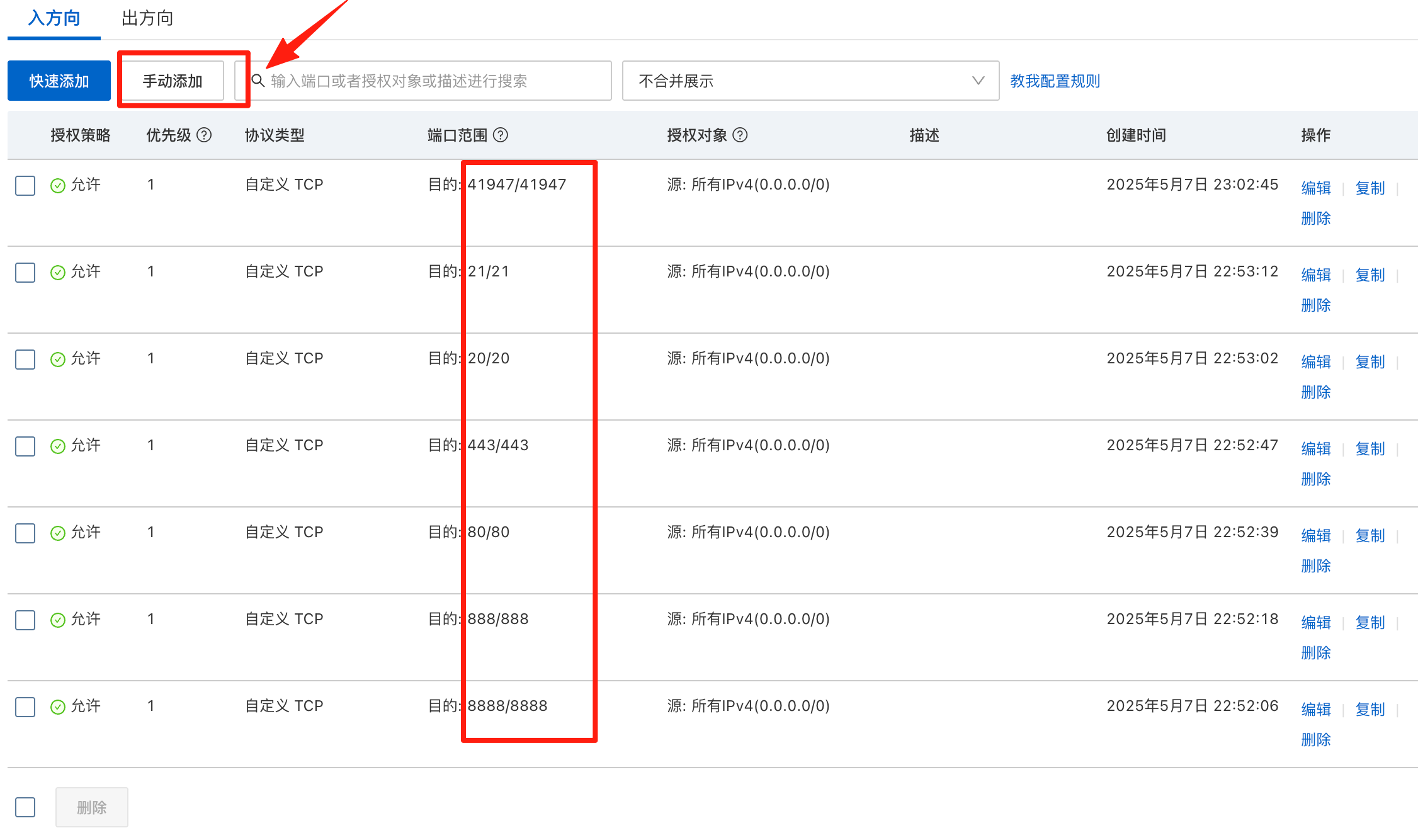Click the green allow icon for port 41947

tap(58, 185)
